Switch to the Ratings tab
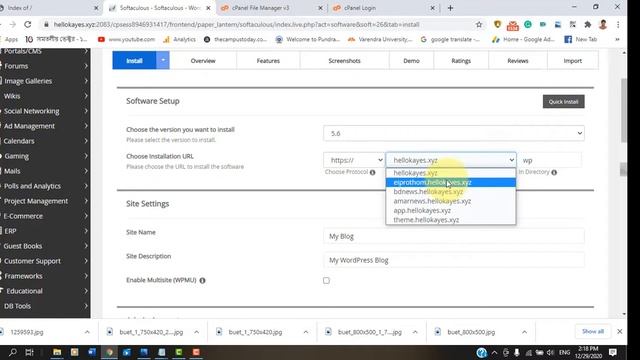640x360 pixels. [x=461, y=60]
